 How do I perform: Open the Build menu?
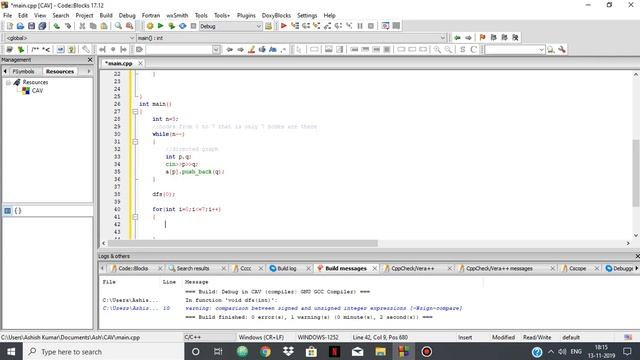(x=106, y=15)
